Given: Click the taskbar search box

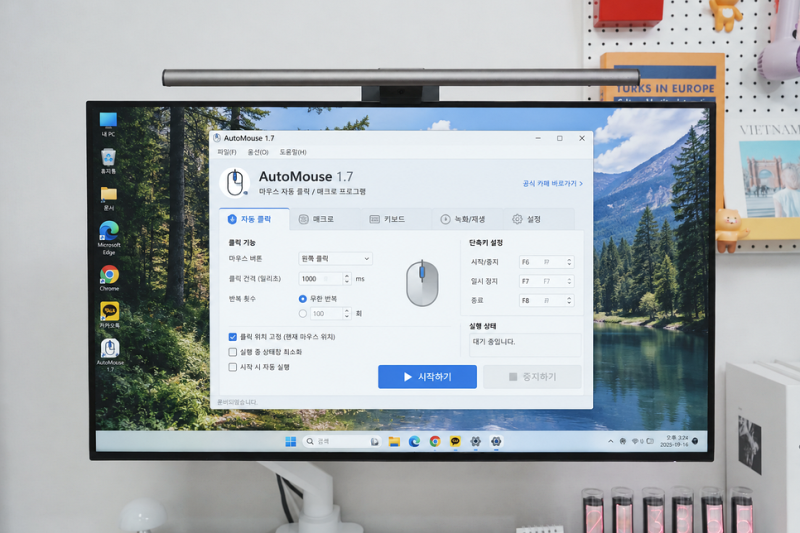Looking at the screenshot, I should click(341, 441).
